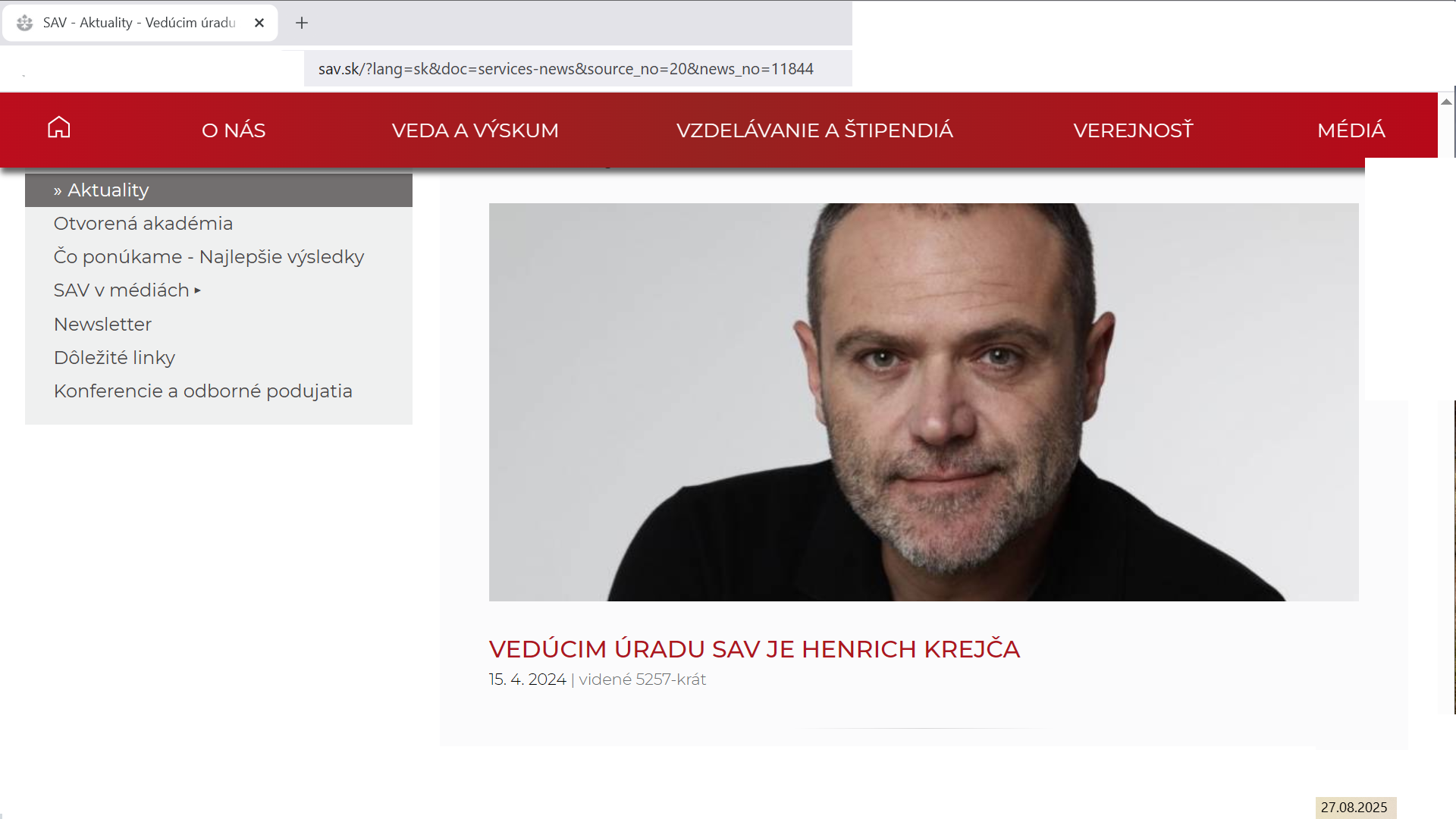Open Čo ponúkame - Najlepšie výsledky
The width and height of the screenshot is (1456, 819).
(x=209, y=257)
